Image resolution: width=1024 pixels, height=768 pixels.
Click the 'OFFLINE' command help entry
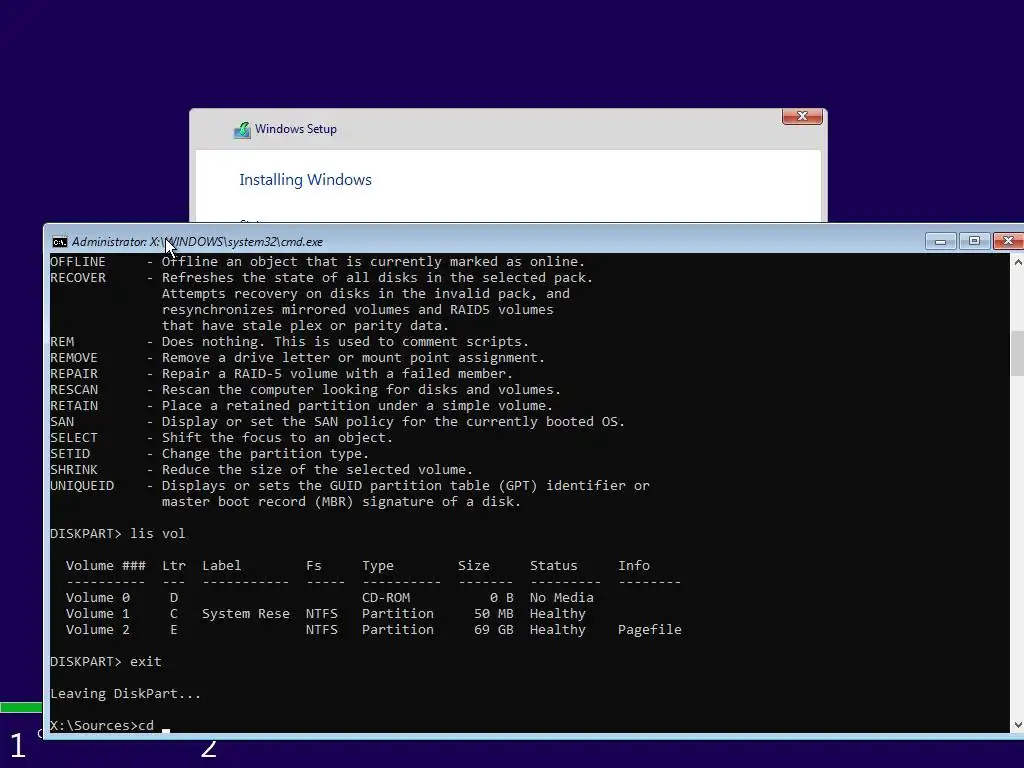coord(317,262)
